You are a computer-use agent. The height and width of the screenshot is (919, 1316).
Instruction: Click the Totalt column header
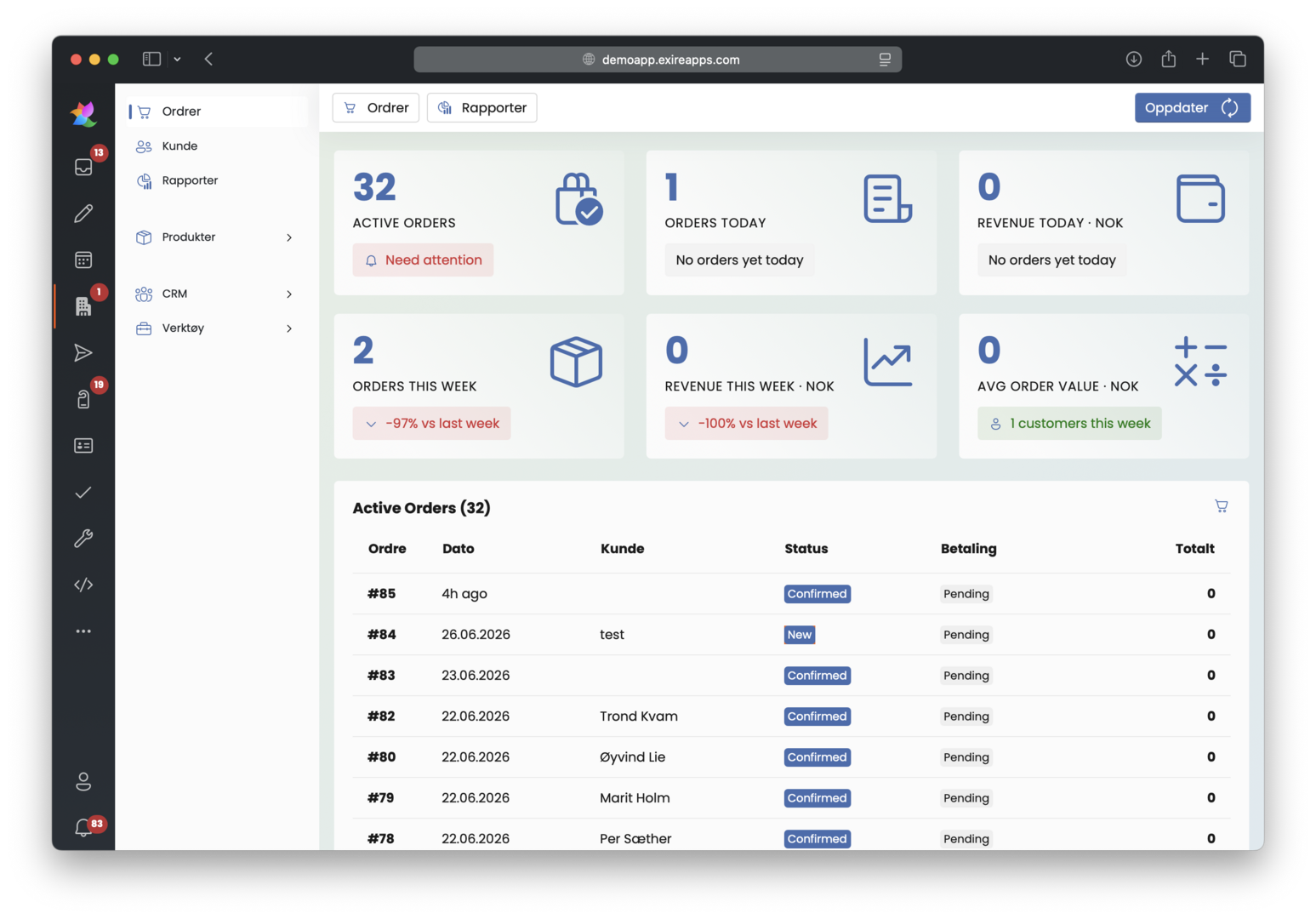point(1195,549)
